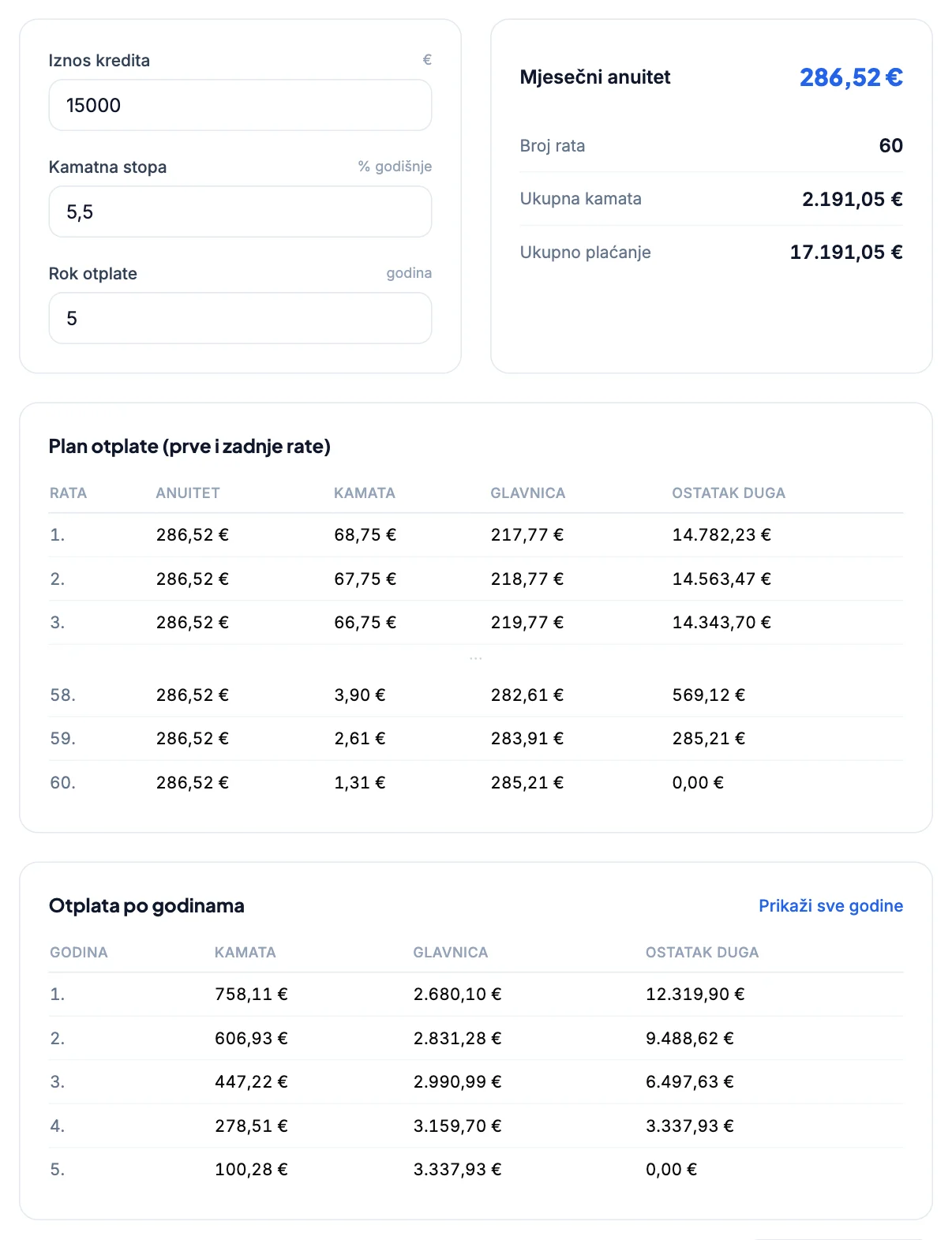Click the Broj rata value 60

click(891, 145)
